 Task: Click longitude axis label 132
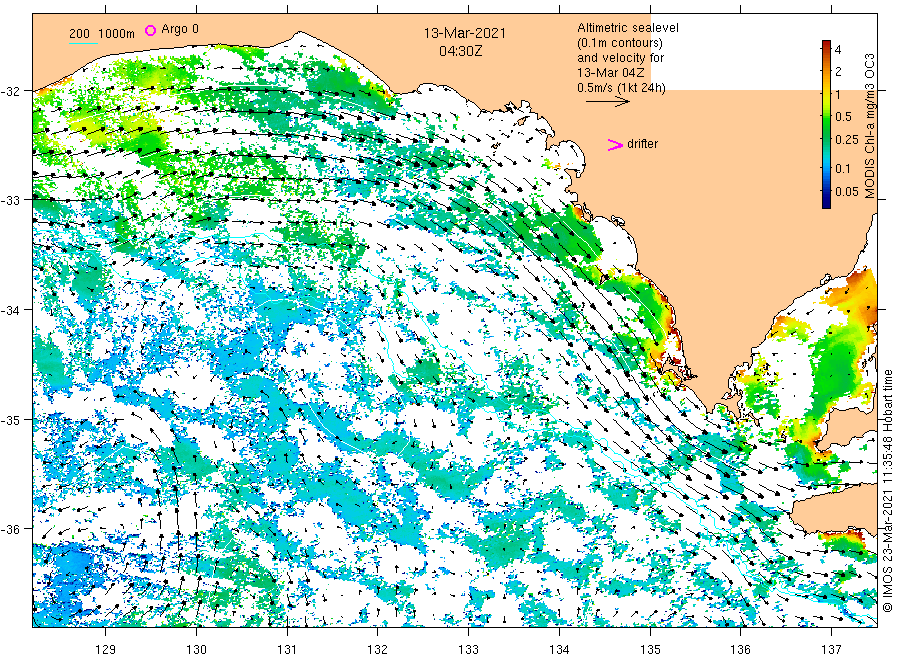[x=378, y=650]
